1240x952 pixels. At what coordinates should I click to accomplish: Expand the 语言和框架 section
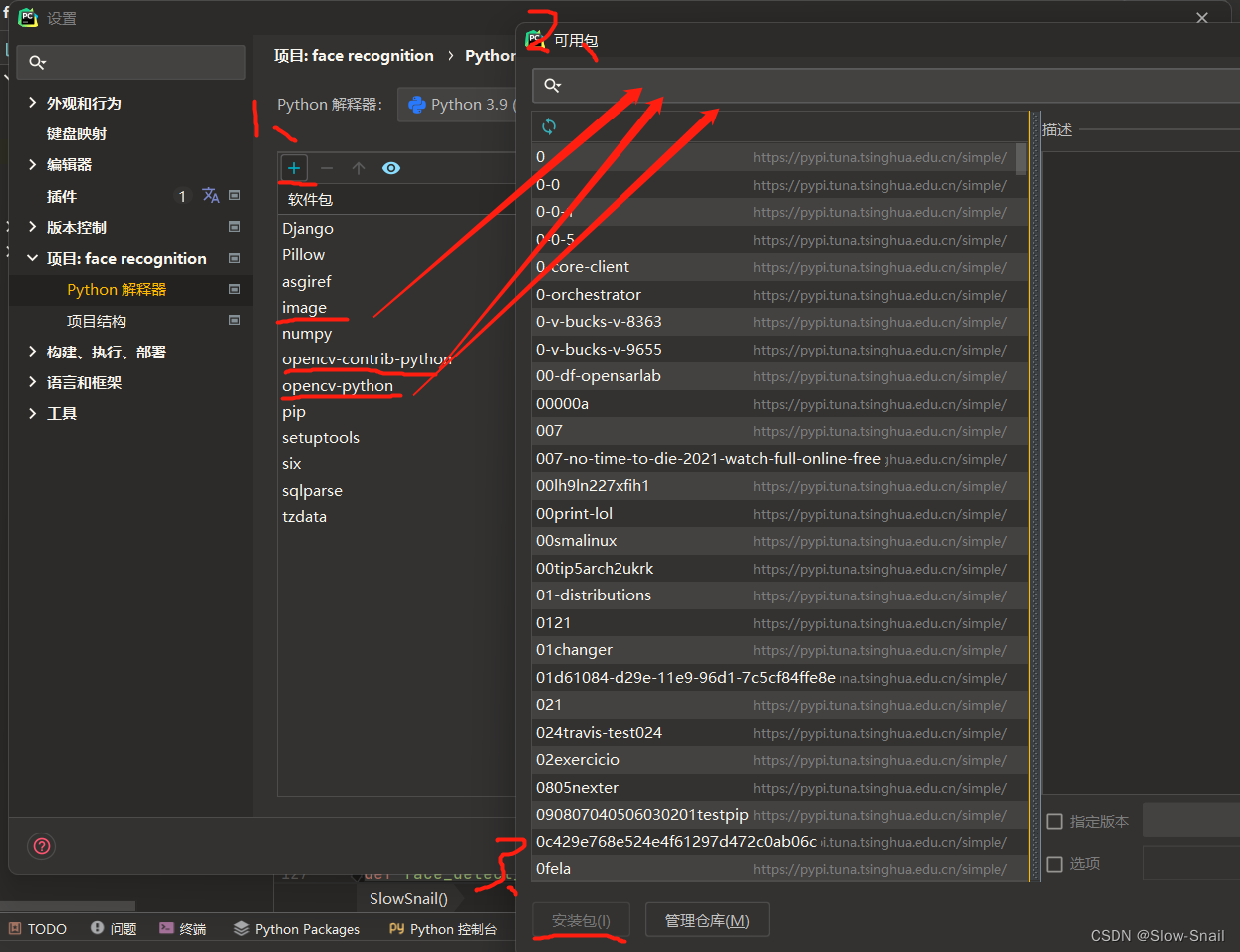pyautogui.click(x=32, y=382)
